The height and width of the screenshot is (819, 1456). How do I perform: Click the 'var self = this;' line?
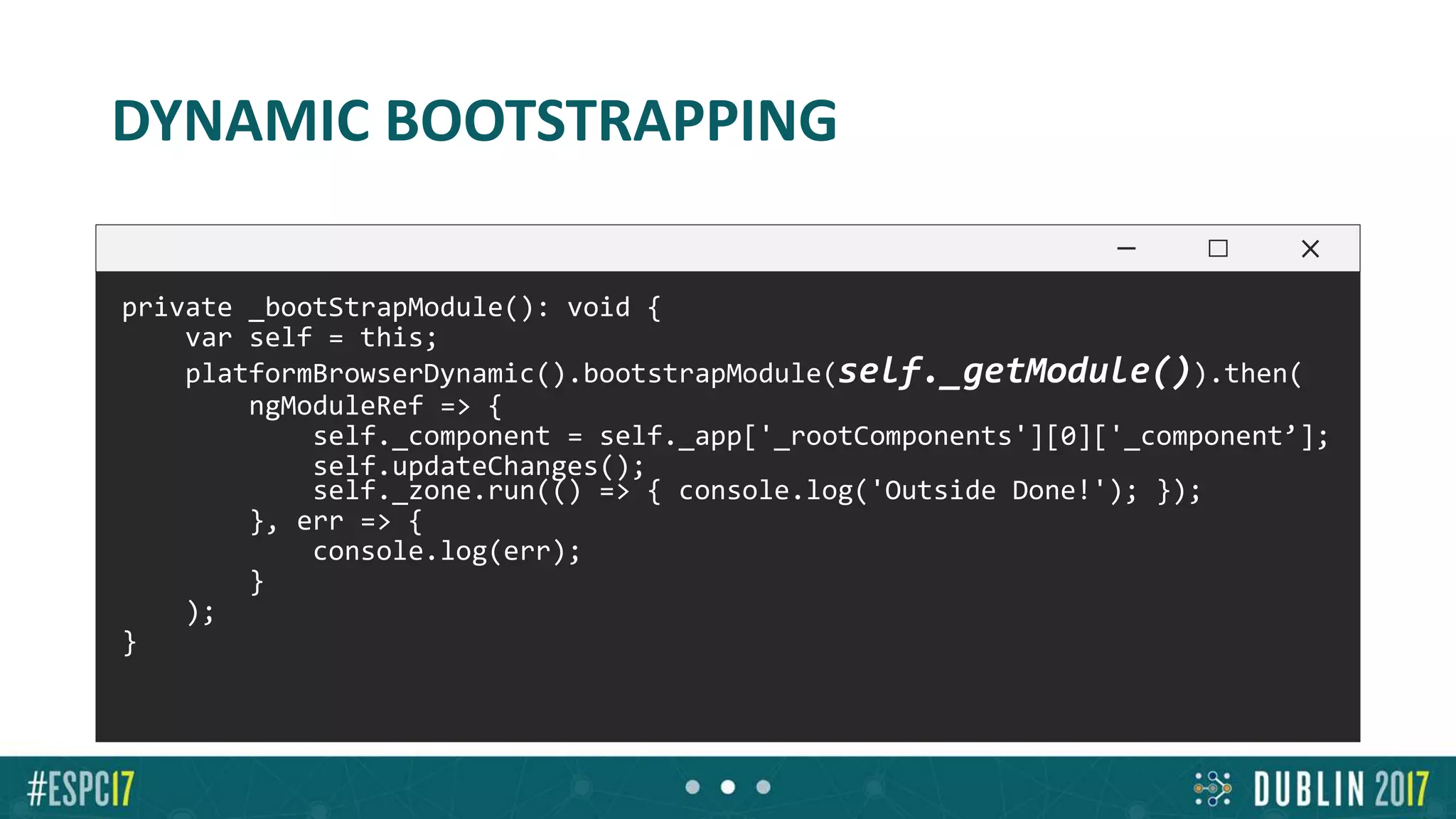click(x=311, y=338)
